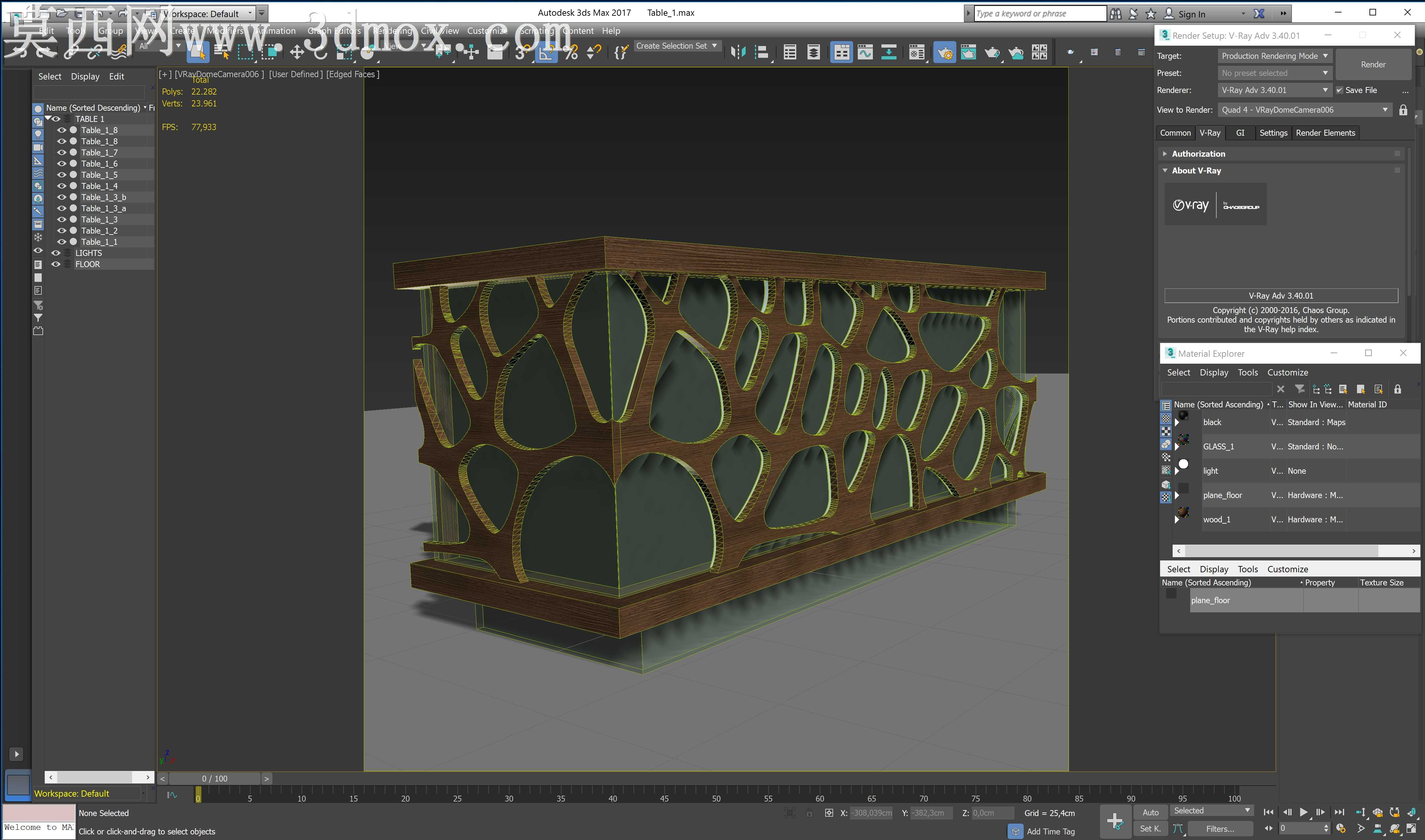
Task: Click the Auto key button
Action: 1150,812
